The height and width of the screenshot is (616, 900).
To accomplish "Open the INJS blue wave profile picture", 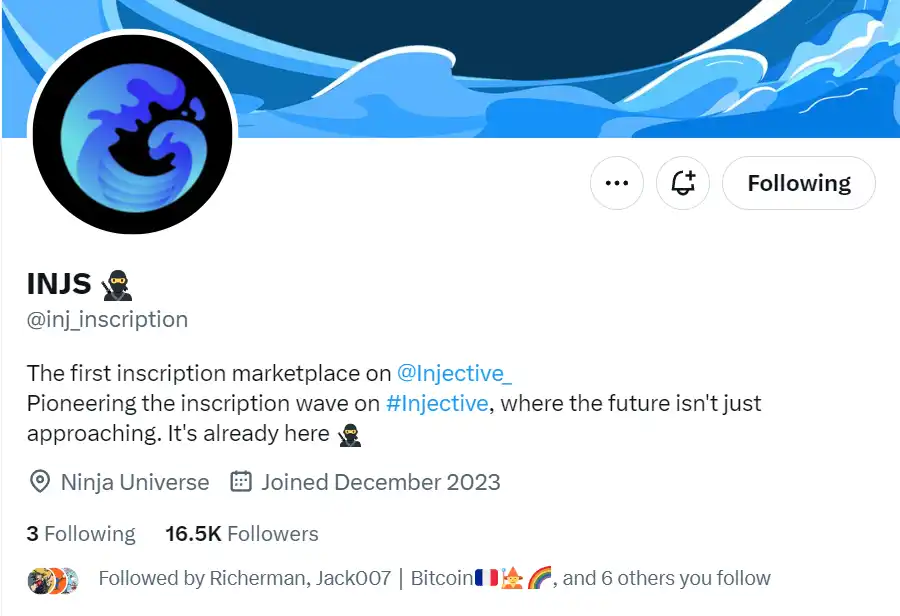I will tap(132, 135).
